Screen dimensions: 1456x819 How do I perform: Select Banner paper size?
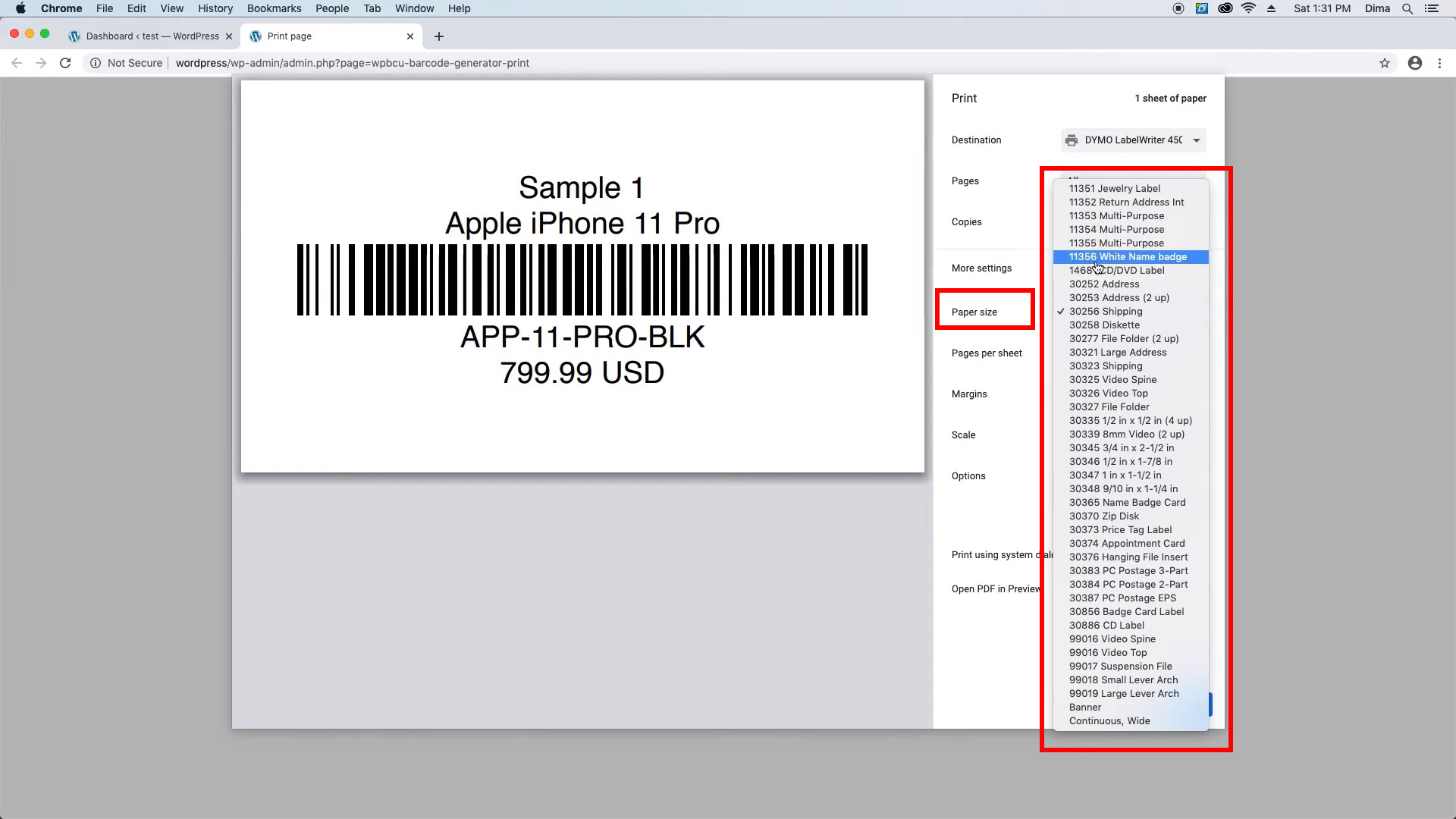tap(1131, 708)
